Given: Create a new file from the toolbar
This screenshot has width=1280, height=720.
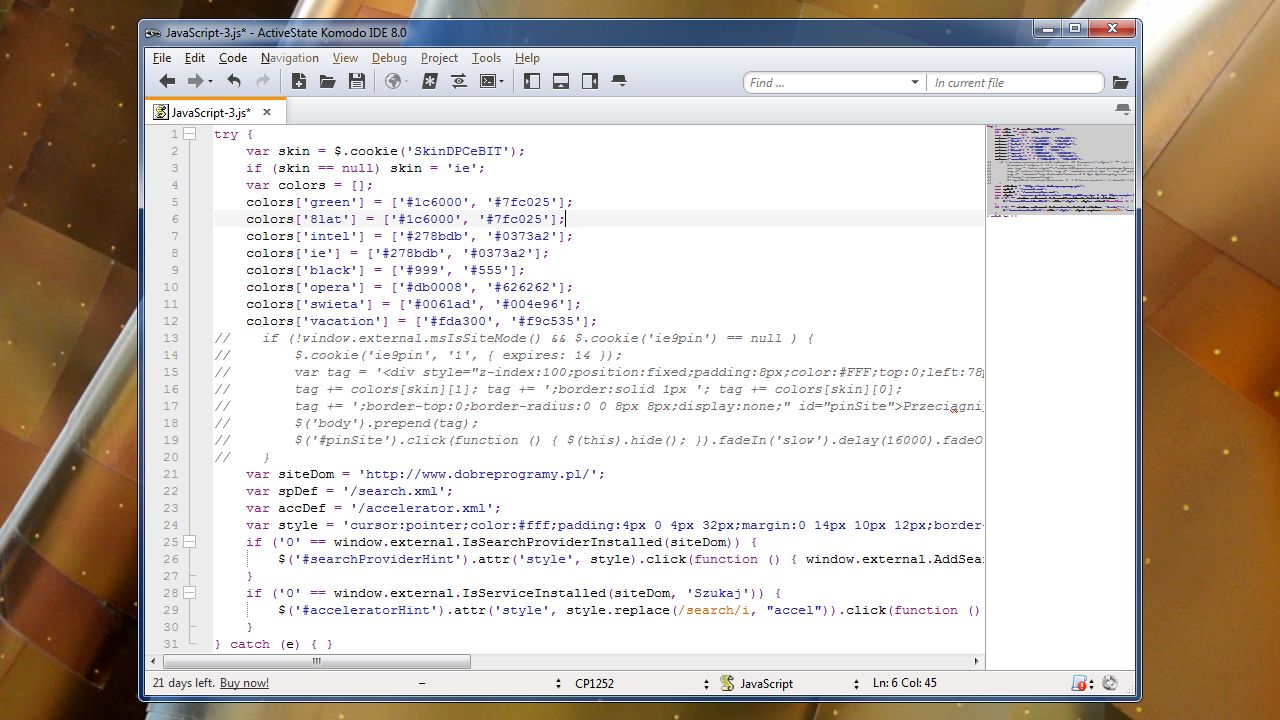Looking at the screenshot, I should (298, 82).
